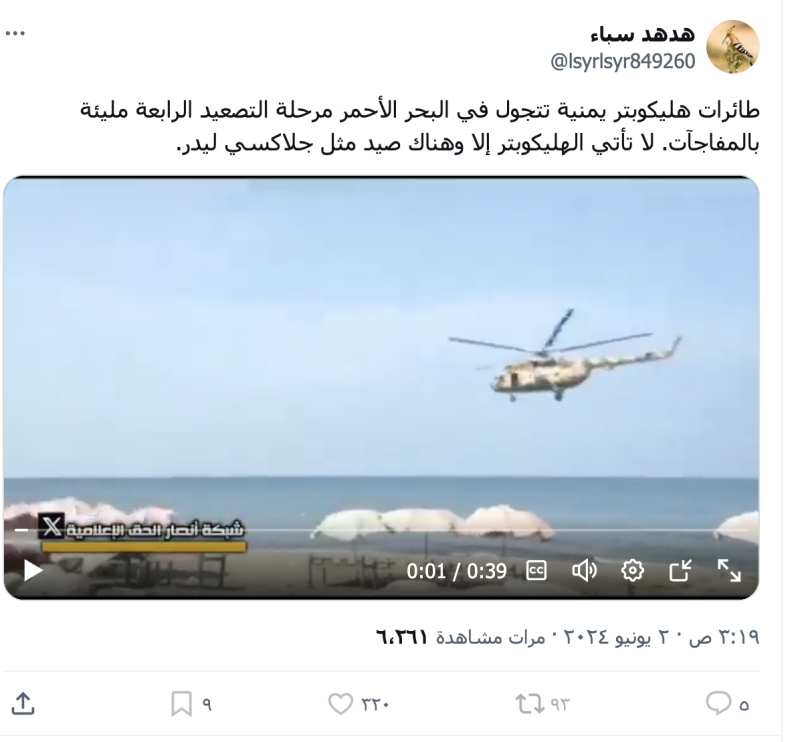The width and height of the screenshot is (800, 742).
Task: Bookmark this tweet
Action: (x=181, y=704)
